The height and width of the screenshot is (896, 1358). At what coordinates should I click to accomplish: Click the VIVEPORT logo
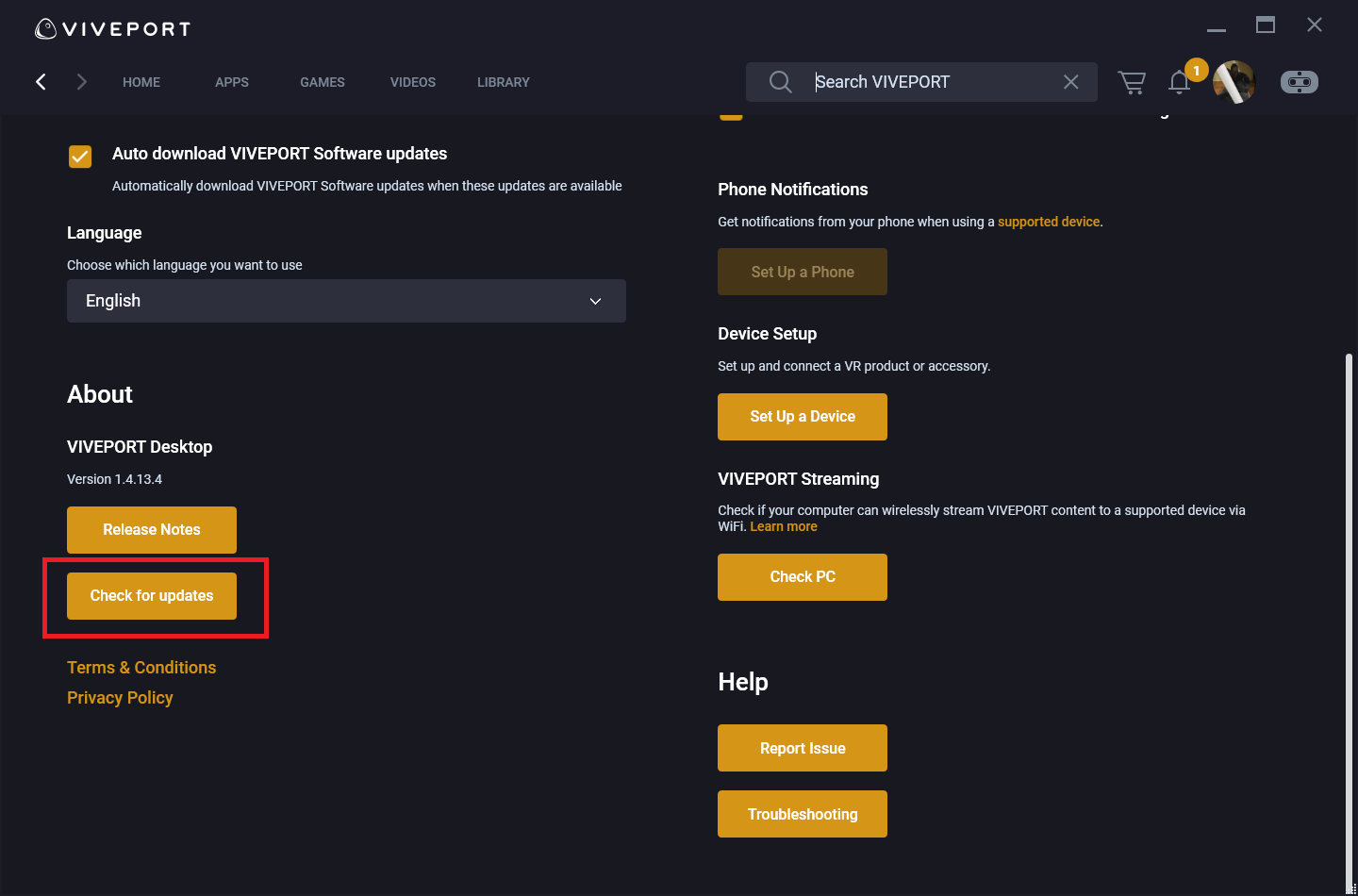point(112,29)
